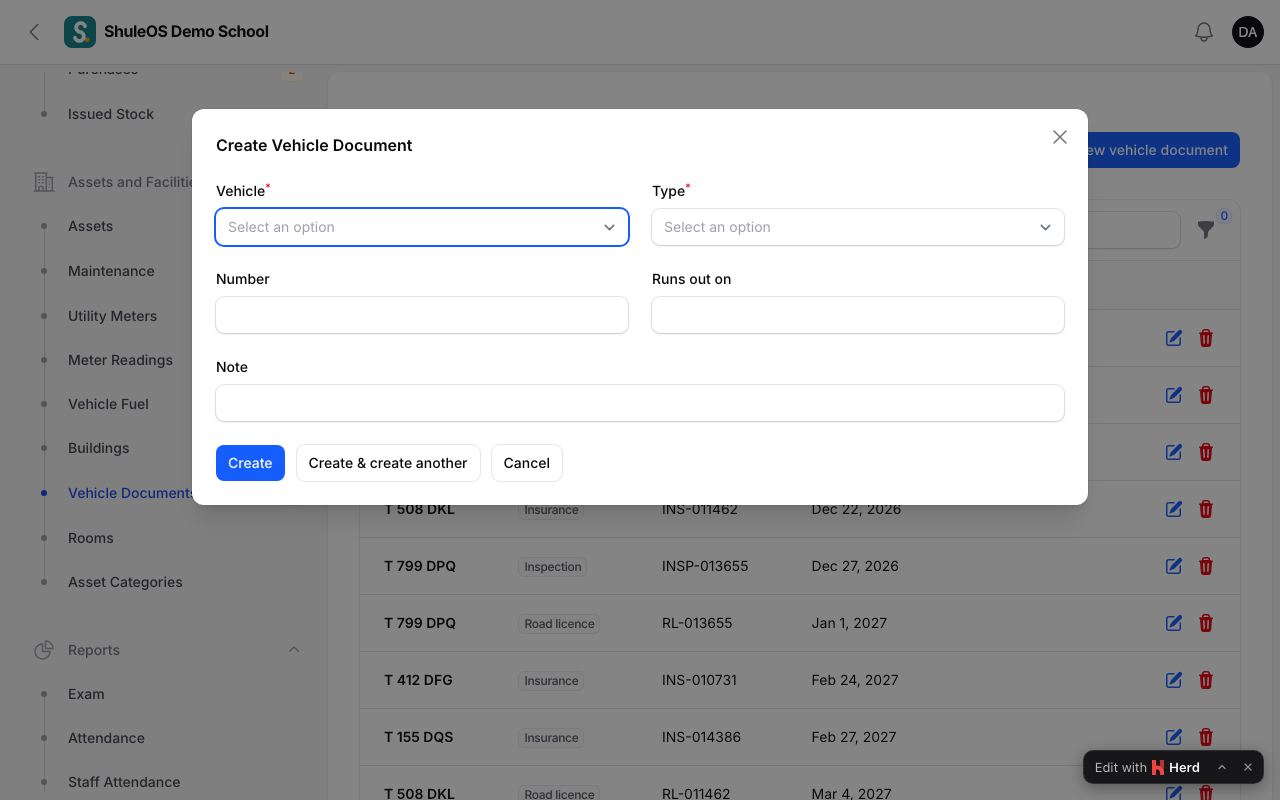The image size is (1280, 800).
Task: Click the Reports pie chart icon
Action: pos(44,650)
